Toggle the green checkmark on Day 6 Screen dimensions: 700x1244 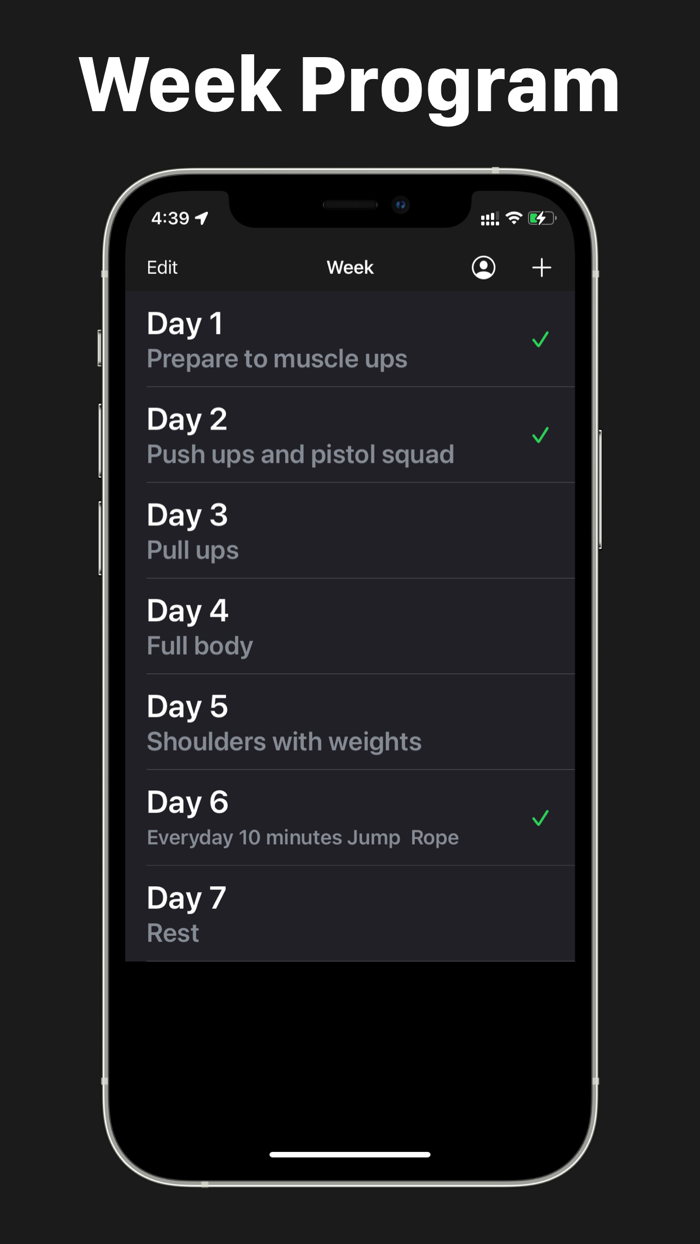click(x=540, y=818)
